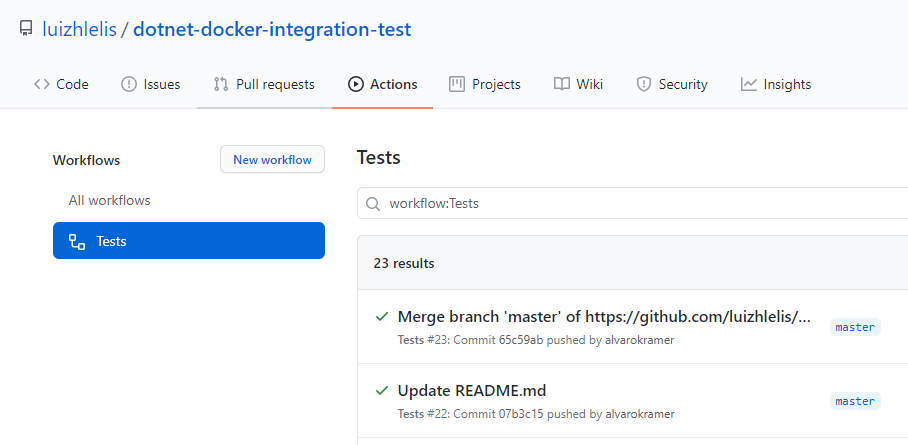This screenshot has height=445, width=908.
Task: Click success checkmark for Merge branch run
Action: point(382,316)
